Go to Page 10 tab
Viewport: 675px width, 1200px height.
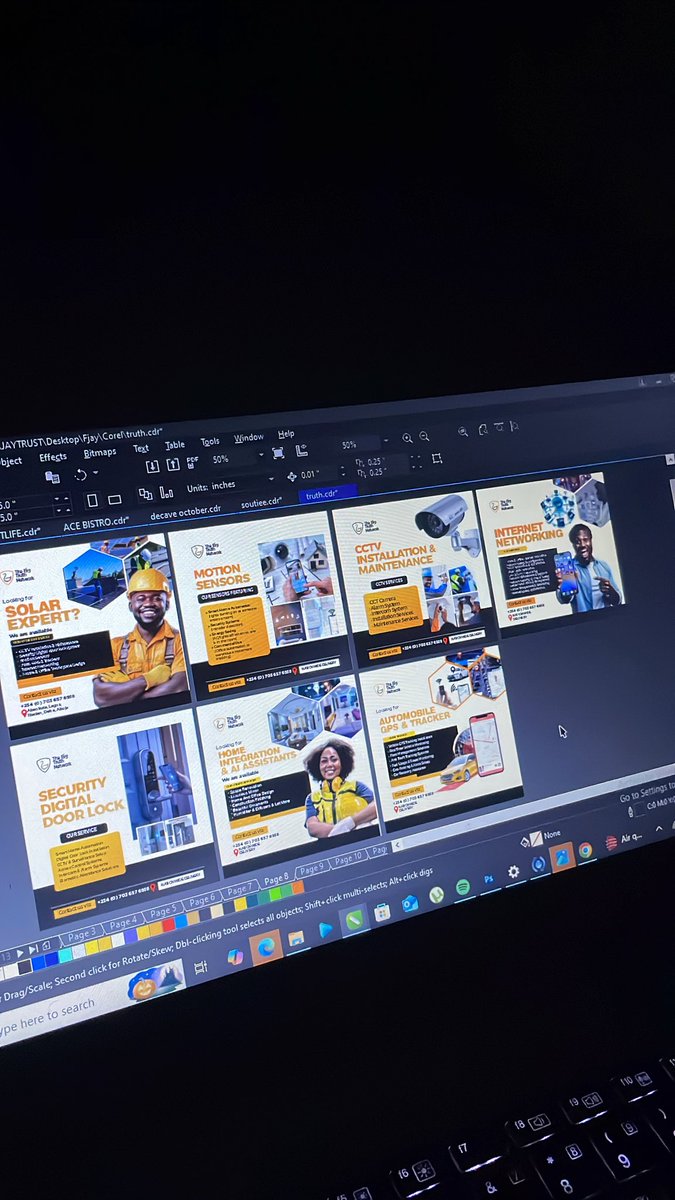pyautogui.click(x=349, y=859)
